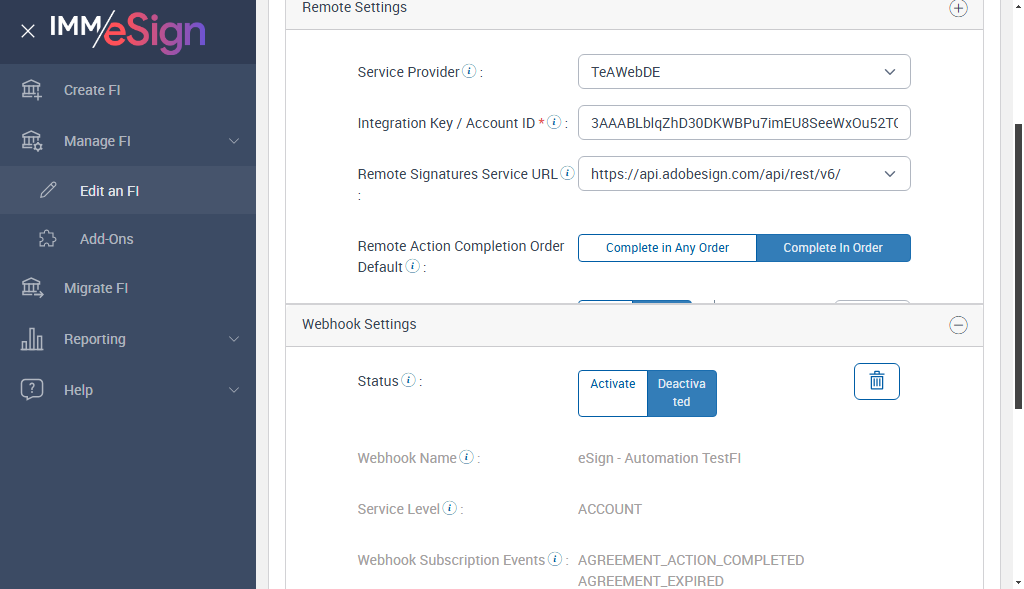Close the sidebar with the X icon
The image size is (1024, 589).
(27, 31)
